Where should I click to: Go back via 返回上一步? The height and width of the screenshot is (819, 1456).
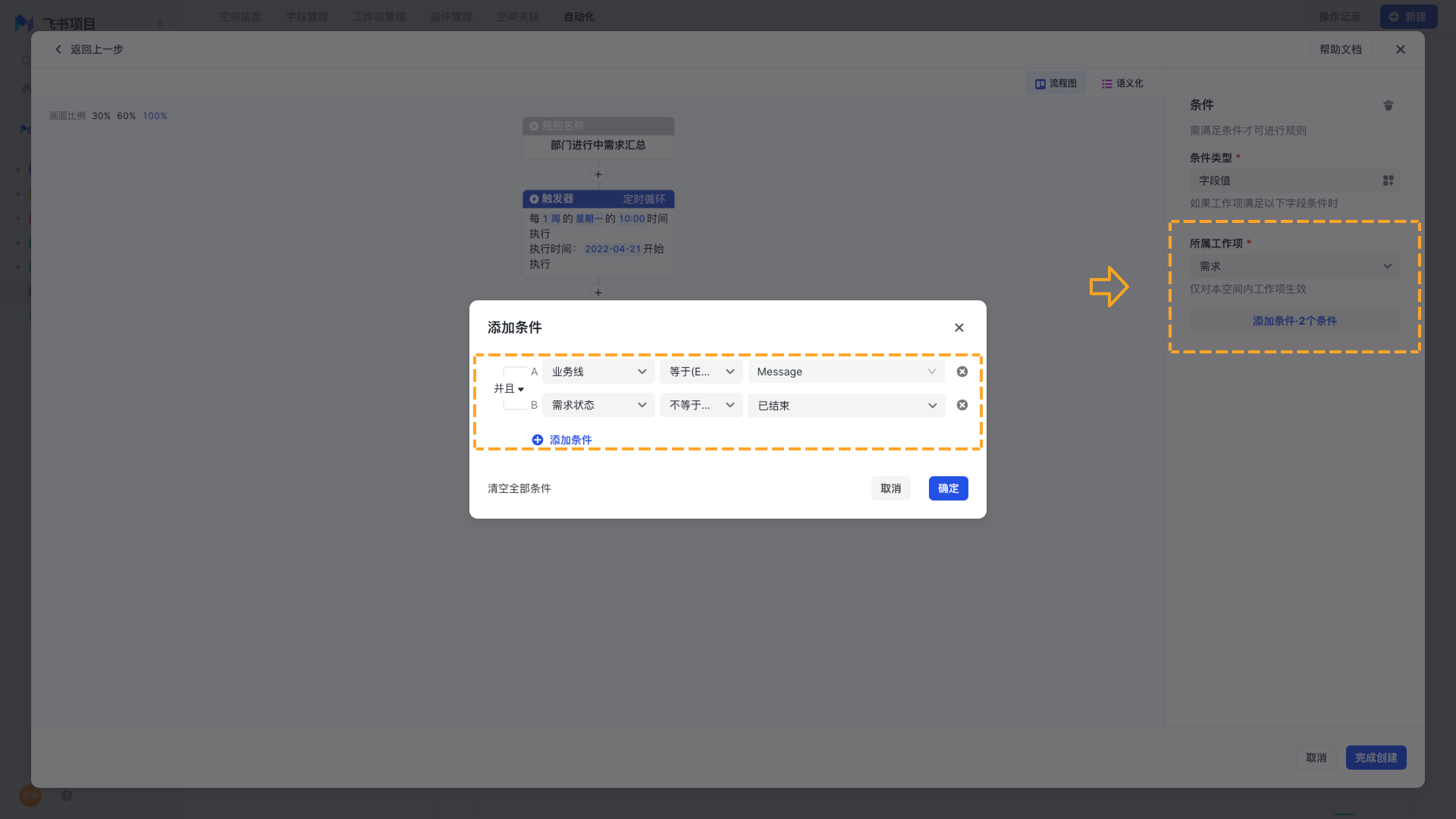89,49
